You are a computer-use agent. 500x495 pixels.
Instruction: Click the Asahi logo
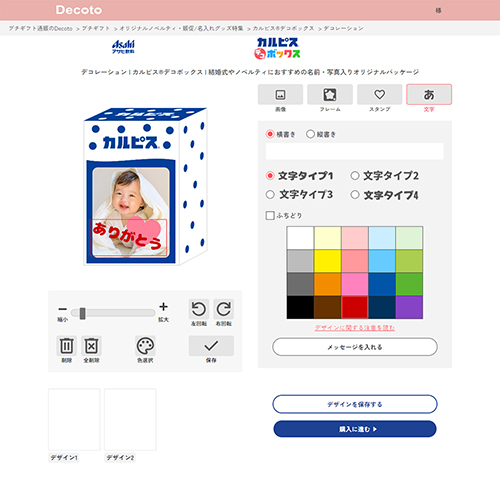(x=123, y=47)
